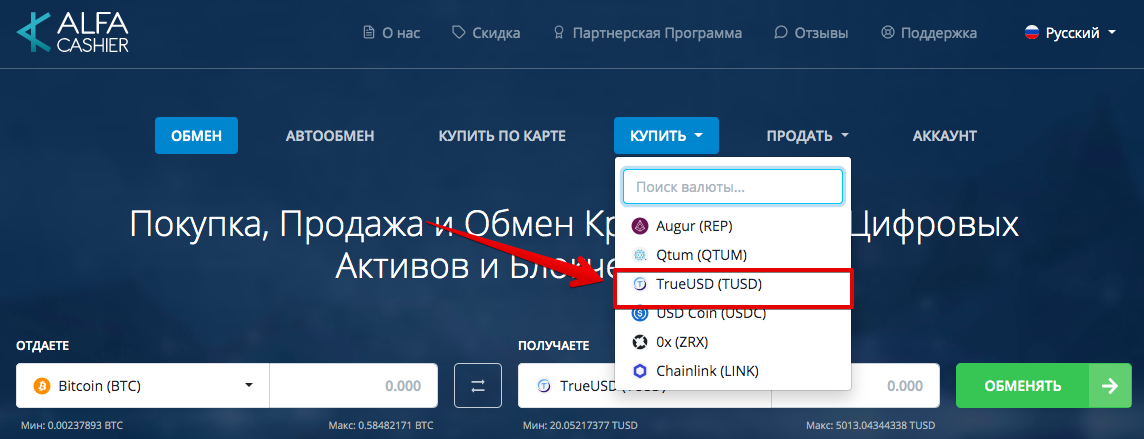Focus the Получаете amount field

pyautogui.click(x=855, y=386)
